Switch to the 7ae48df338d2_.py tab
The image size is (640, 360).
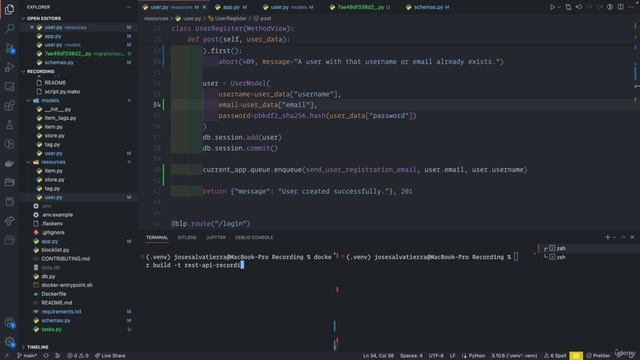click(360, 7)
